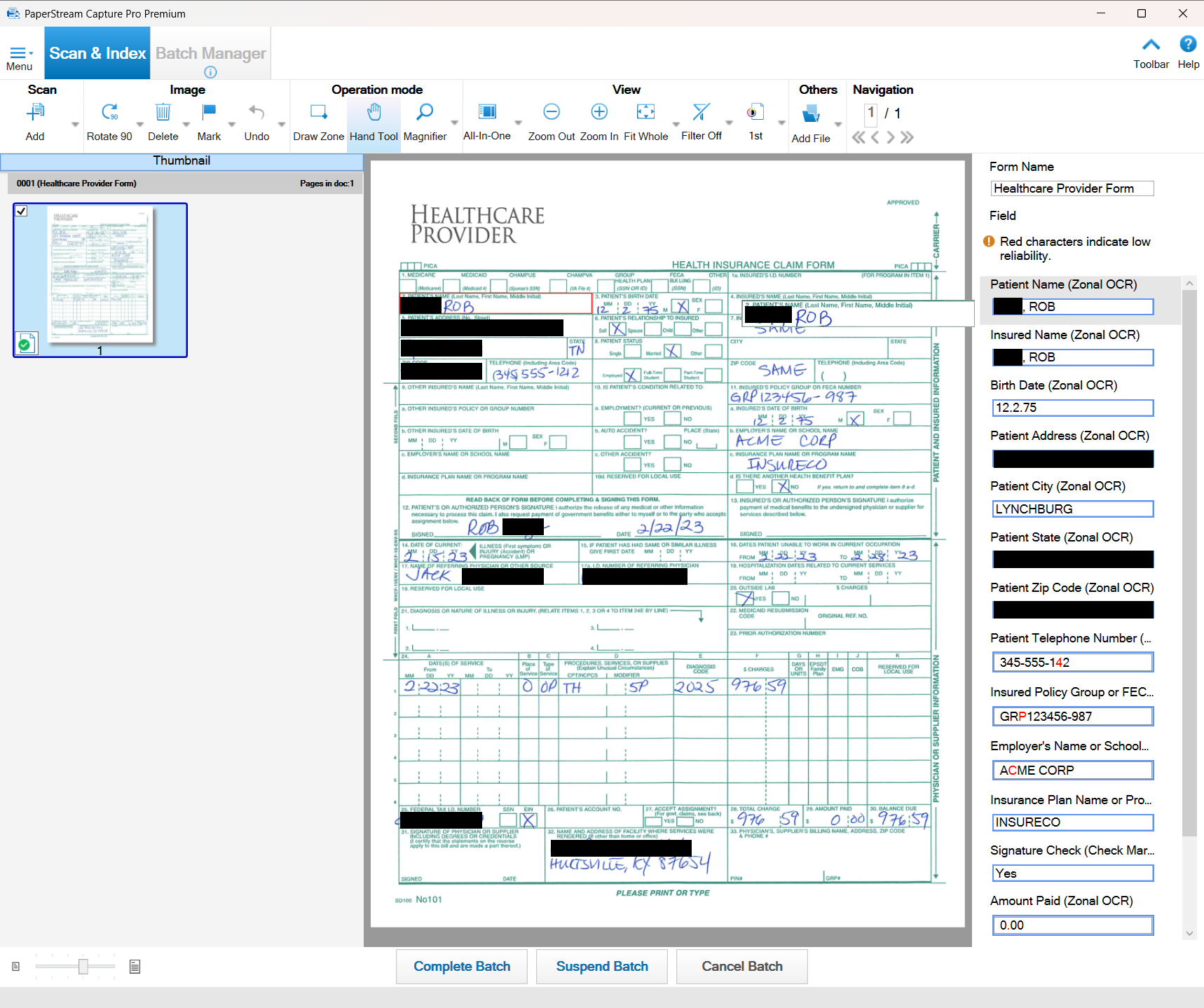The height and width of the screenshot is (1008, 1204).
Task: Edit Patient Telephone Number field
Action: pos(1073,663)
